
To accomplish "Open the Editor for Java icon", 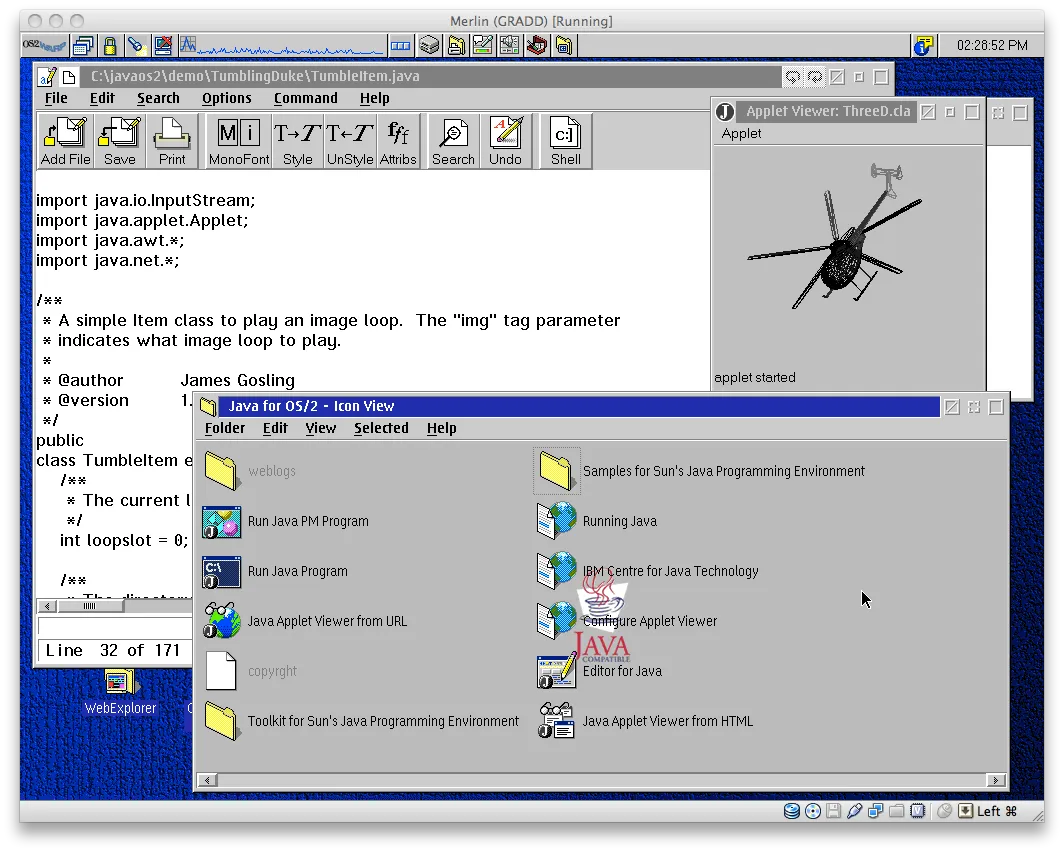I will (556, 671).
